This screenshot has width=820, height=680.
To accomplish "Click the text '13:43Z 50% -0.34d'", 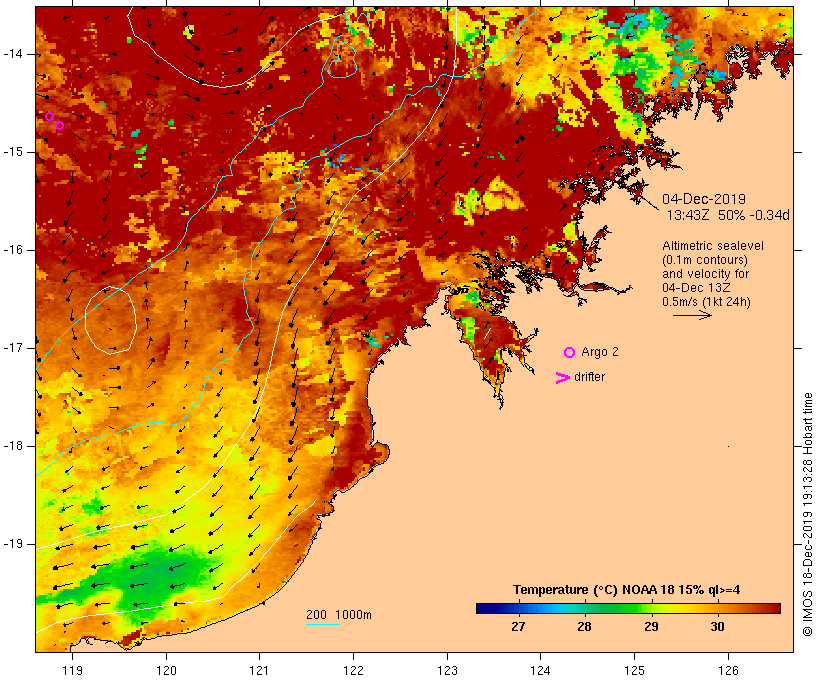I will point(728,215).
